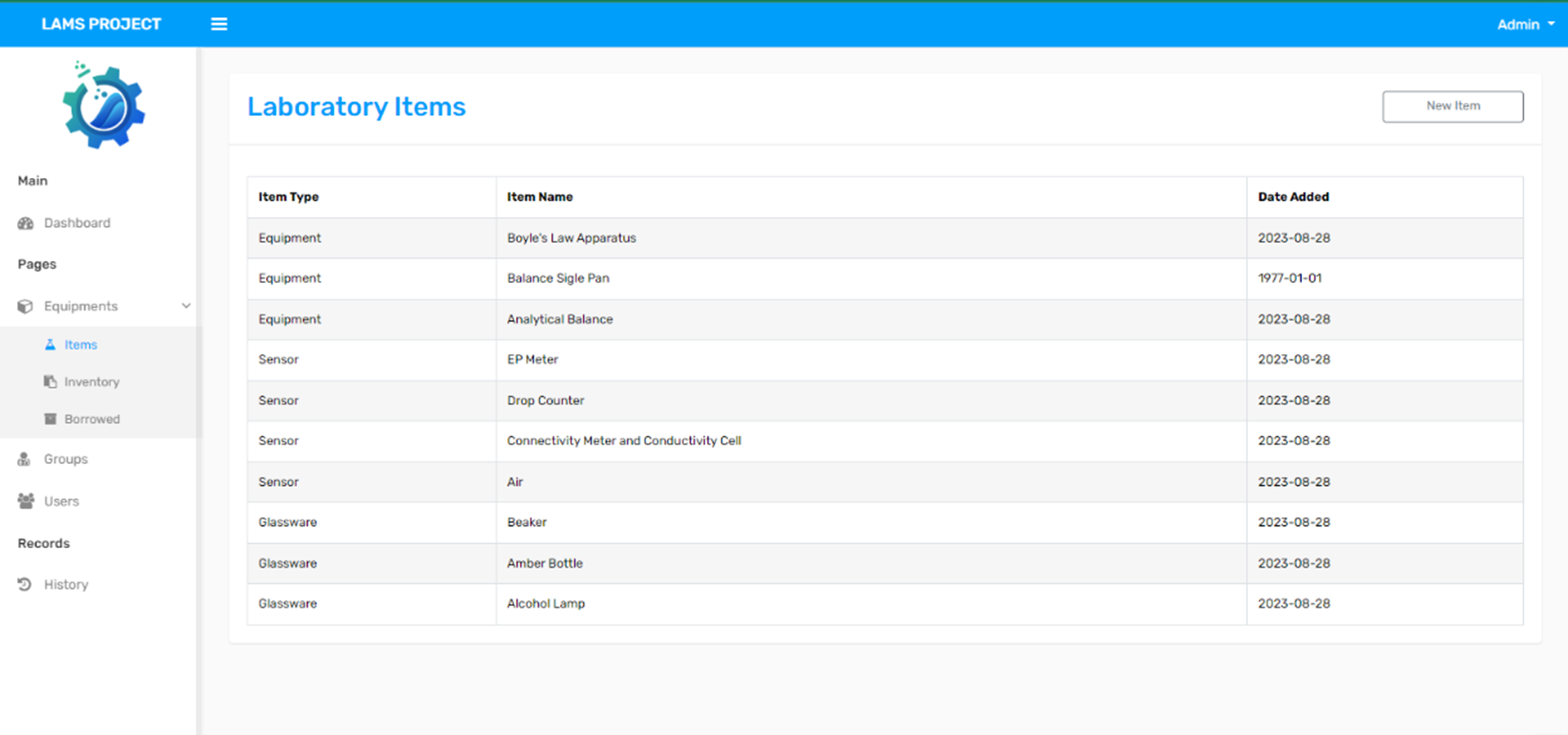Click Equipment type in Boyle's Law row
The height and width of the screenshot is (735, 1568).
tap(289, 238)
